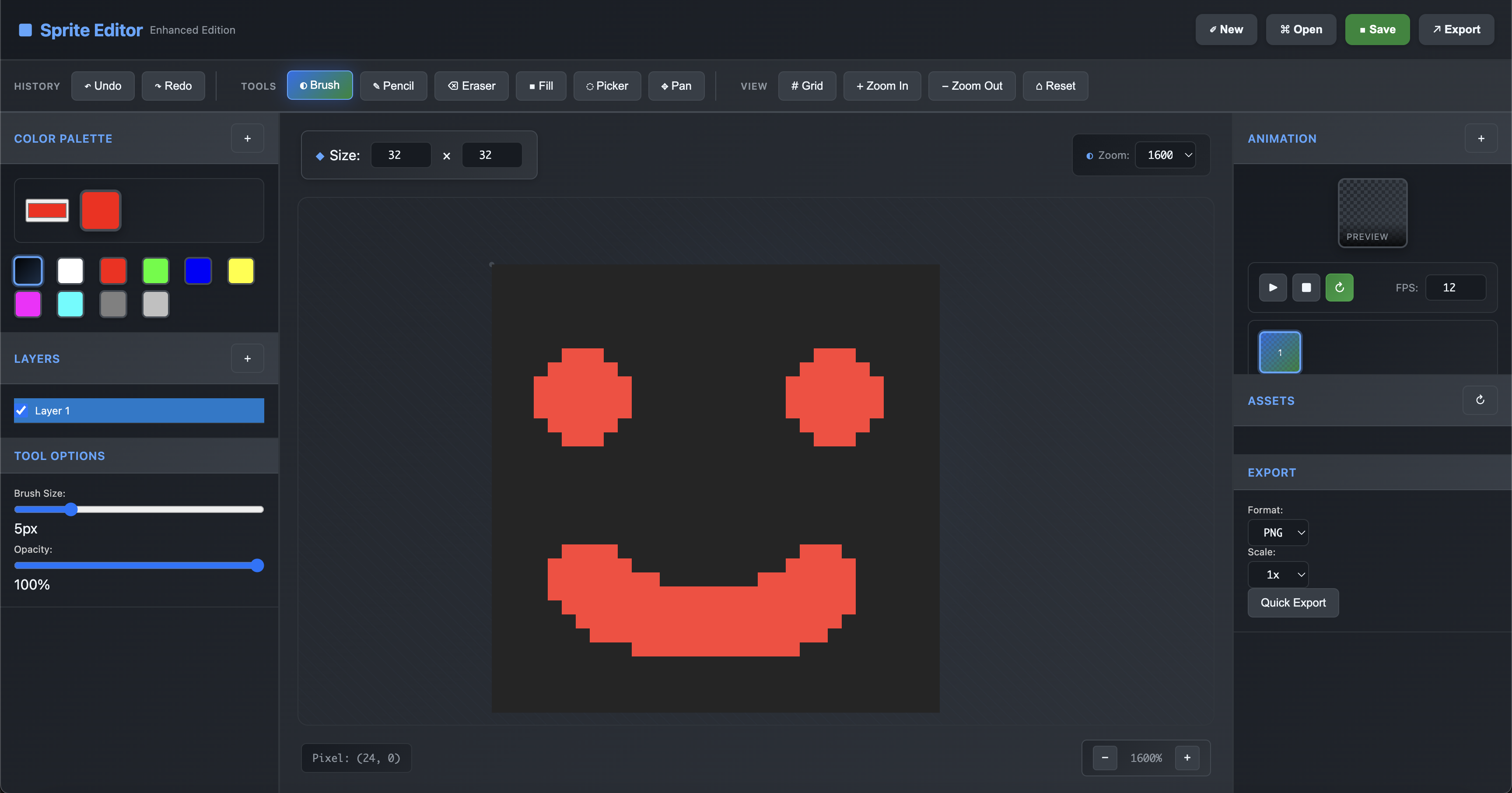Play the animation preview
This screenshot has height=793, width=1512.
1273,288
